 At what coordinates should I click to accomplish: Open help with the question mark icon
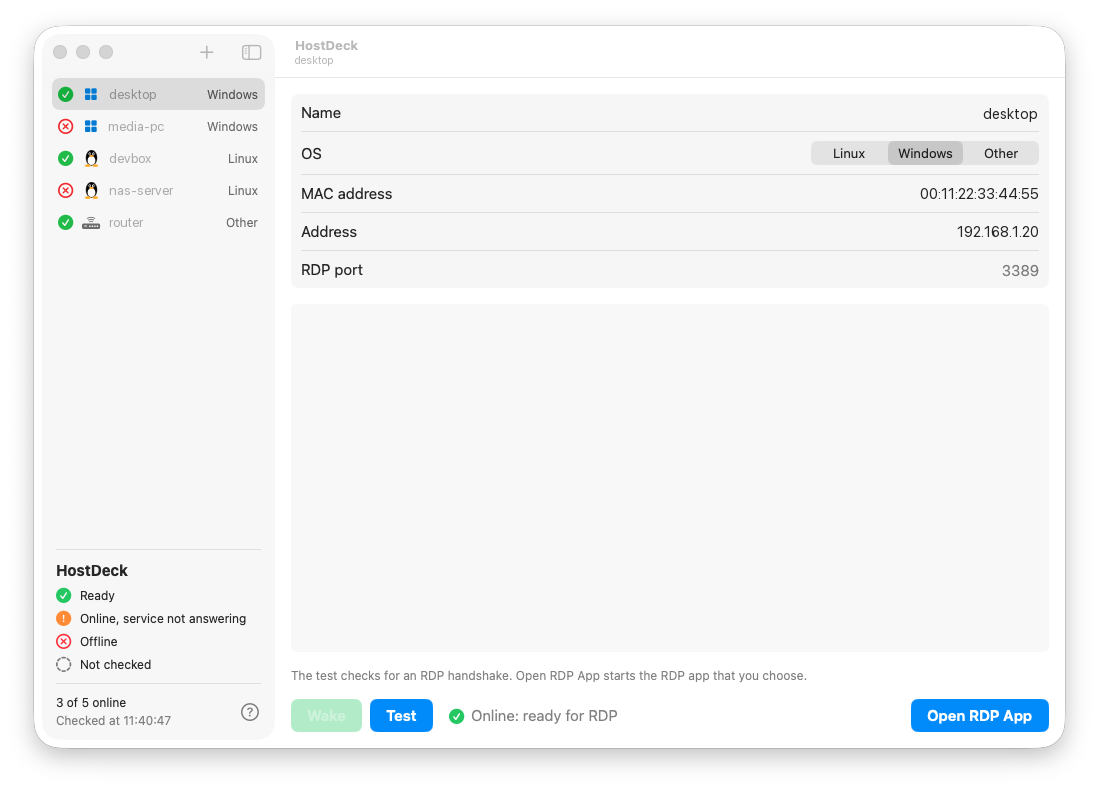click(250, 712)
